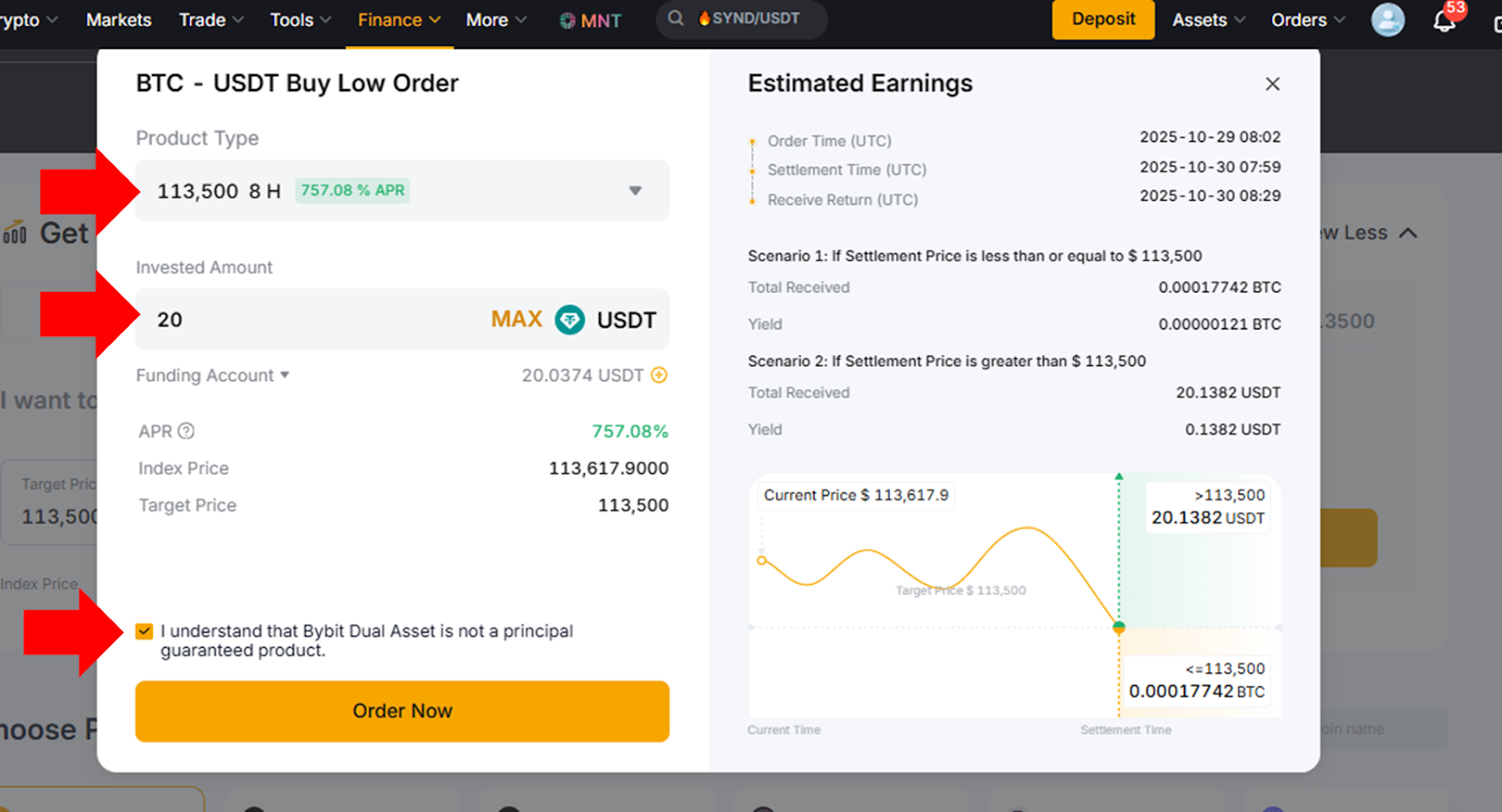Open the user profile avatar
This screenshot has width=1502, height=812.
pos(1387,20)
